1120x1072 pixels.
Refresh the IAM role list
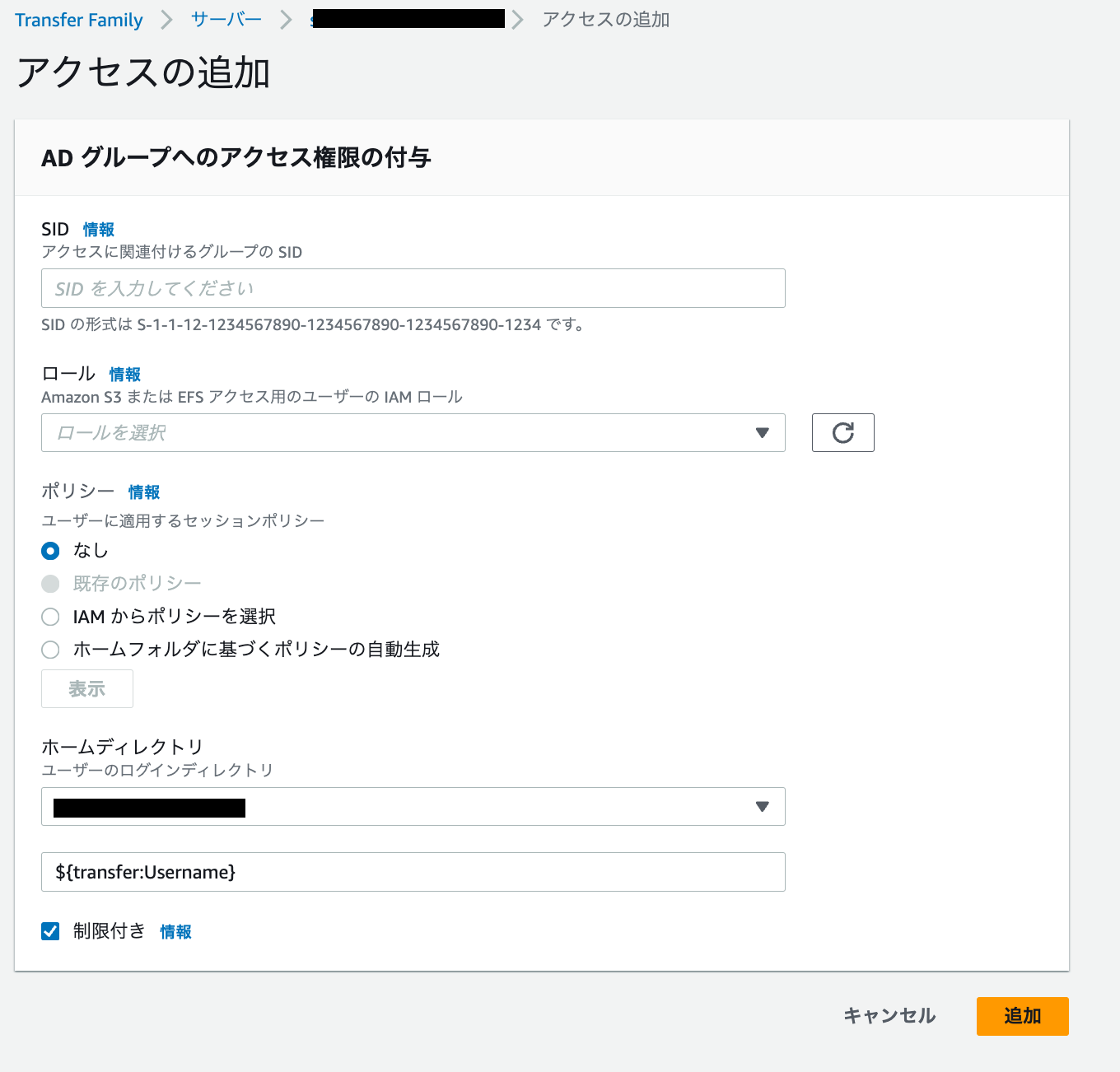tap(842, 432)
